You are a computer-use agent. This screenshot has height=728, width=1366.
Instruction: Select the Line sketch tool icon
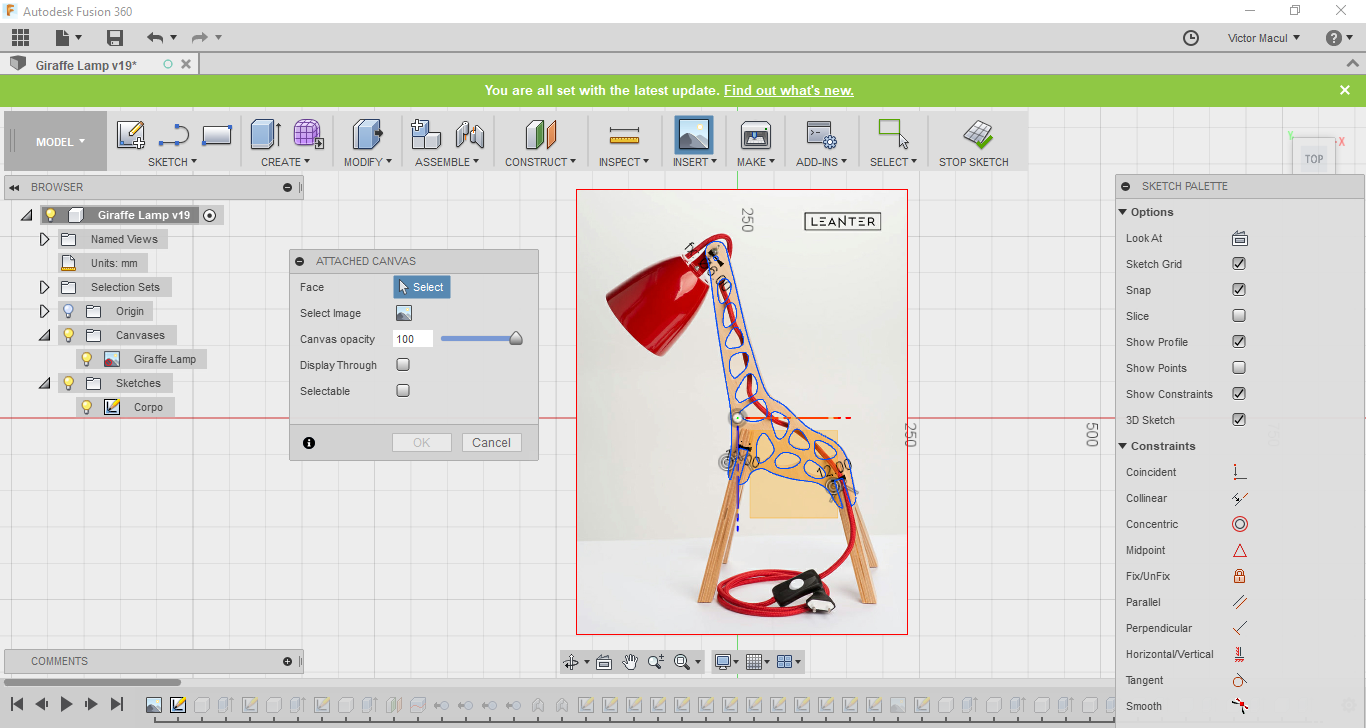coord(174,134)
